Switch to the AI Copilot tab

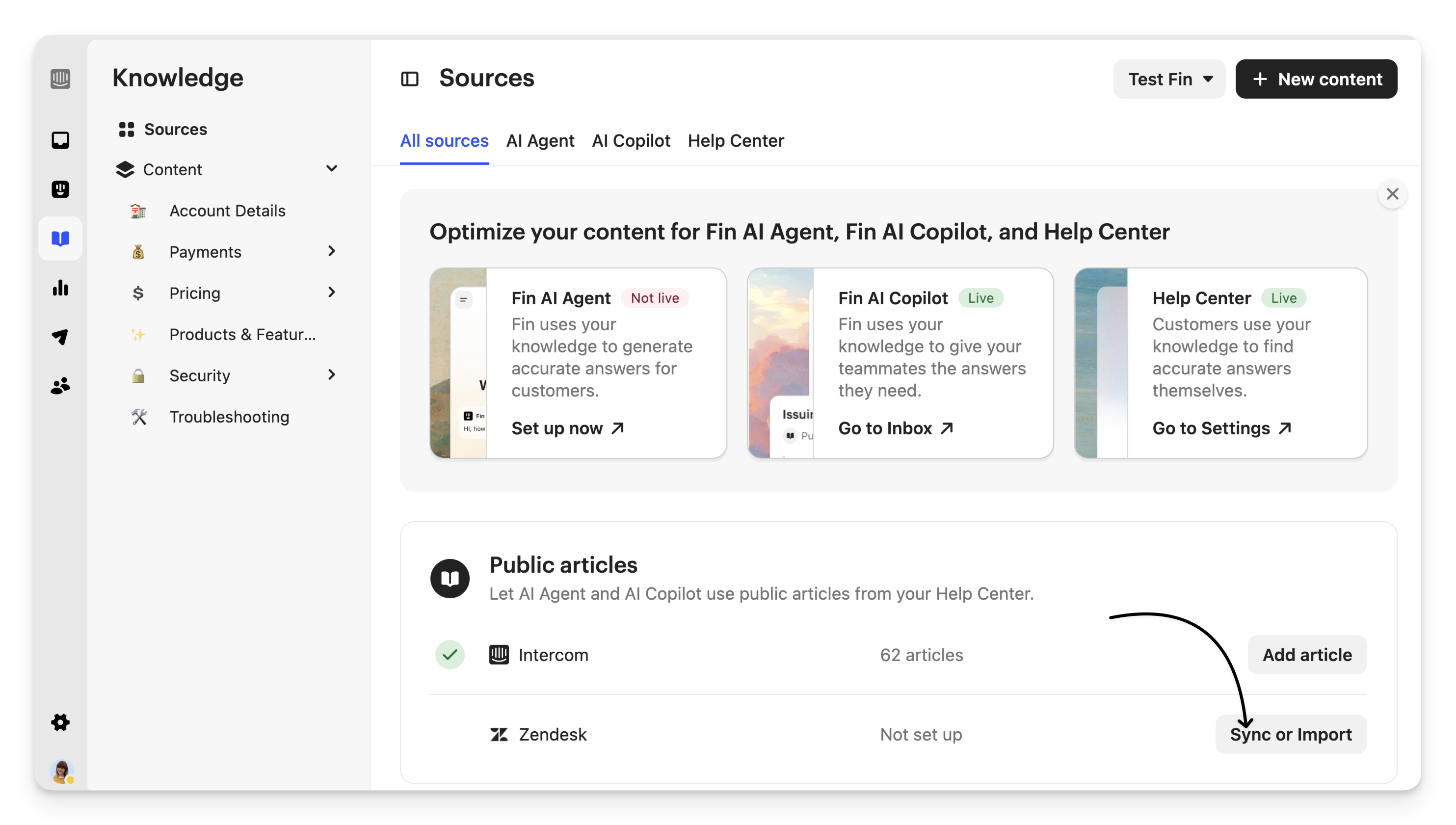631,140
